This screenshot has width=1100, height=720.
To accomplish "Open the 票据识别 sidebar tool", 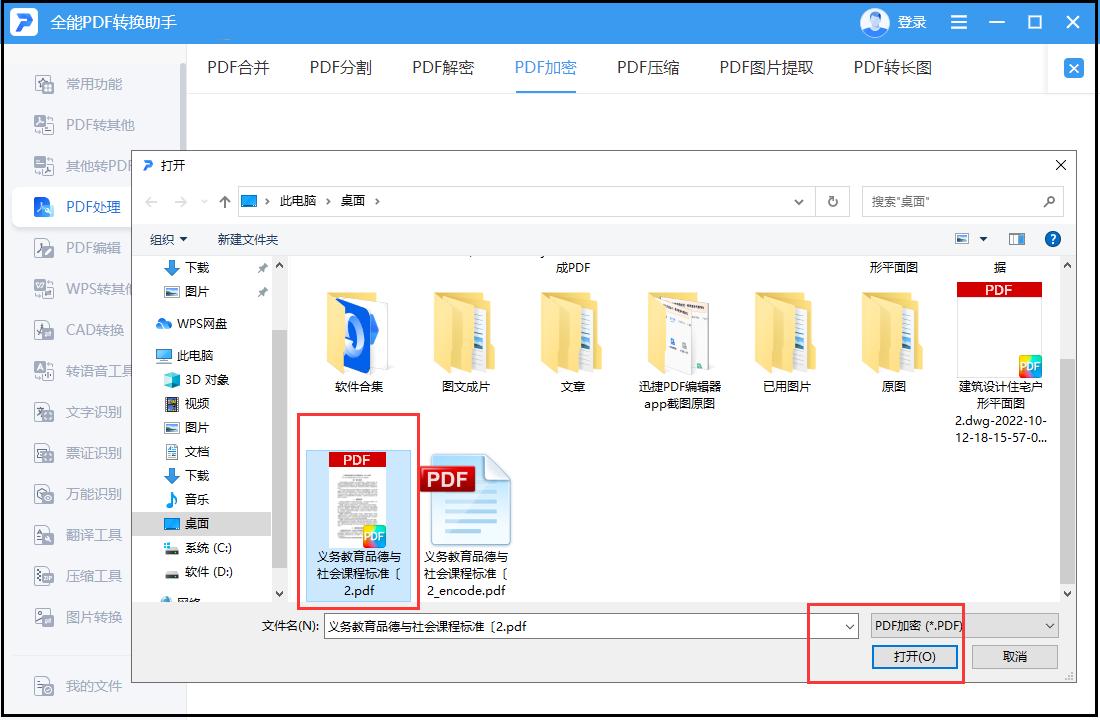I will click(75, 453).
